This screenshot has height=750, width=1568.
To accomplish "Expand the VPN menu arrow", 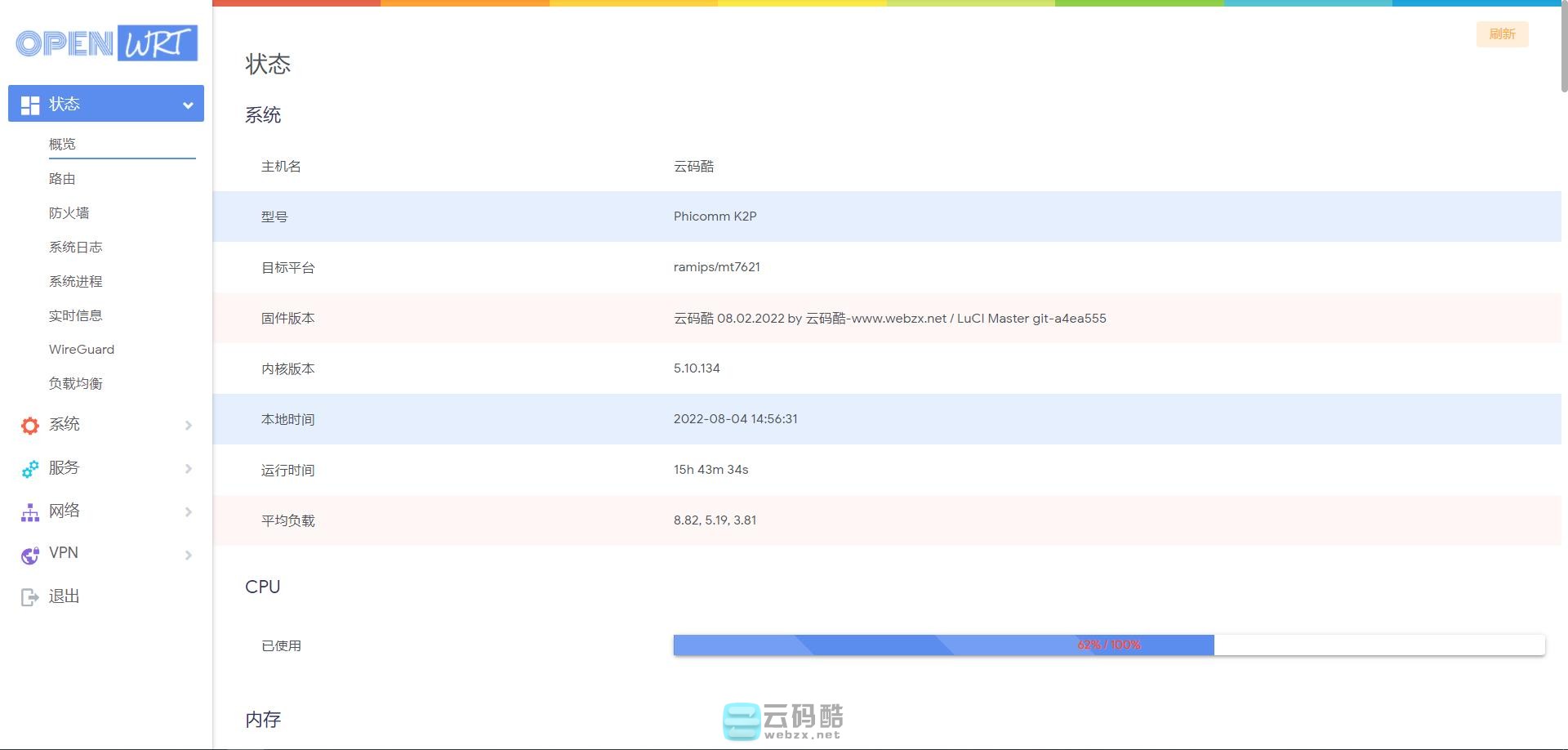I will [189, 556].
